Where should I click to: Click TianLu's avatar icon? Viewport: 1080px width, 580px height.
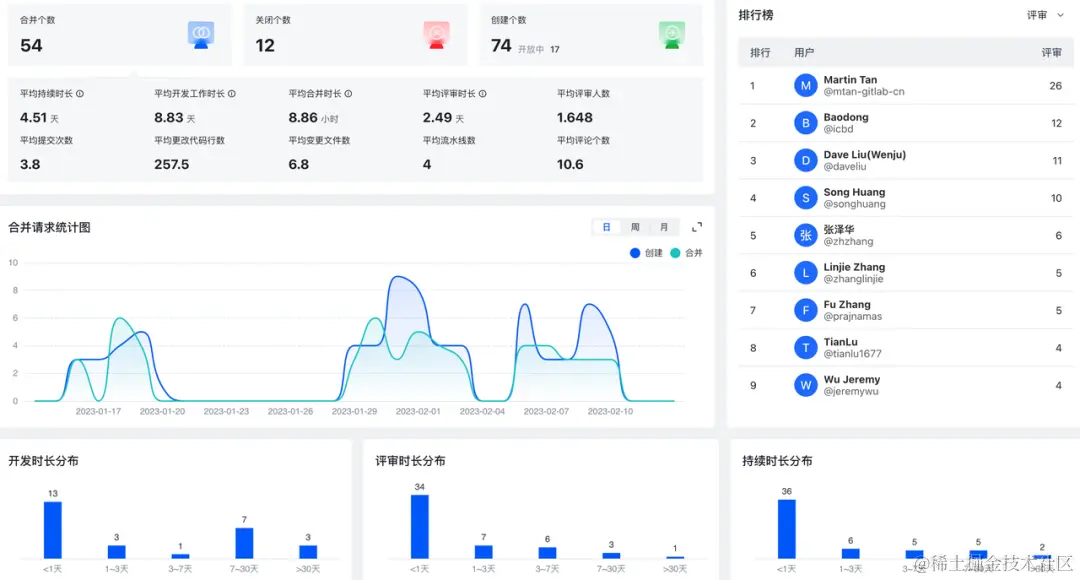[x=805, y=348]
